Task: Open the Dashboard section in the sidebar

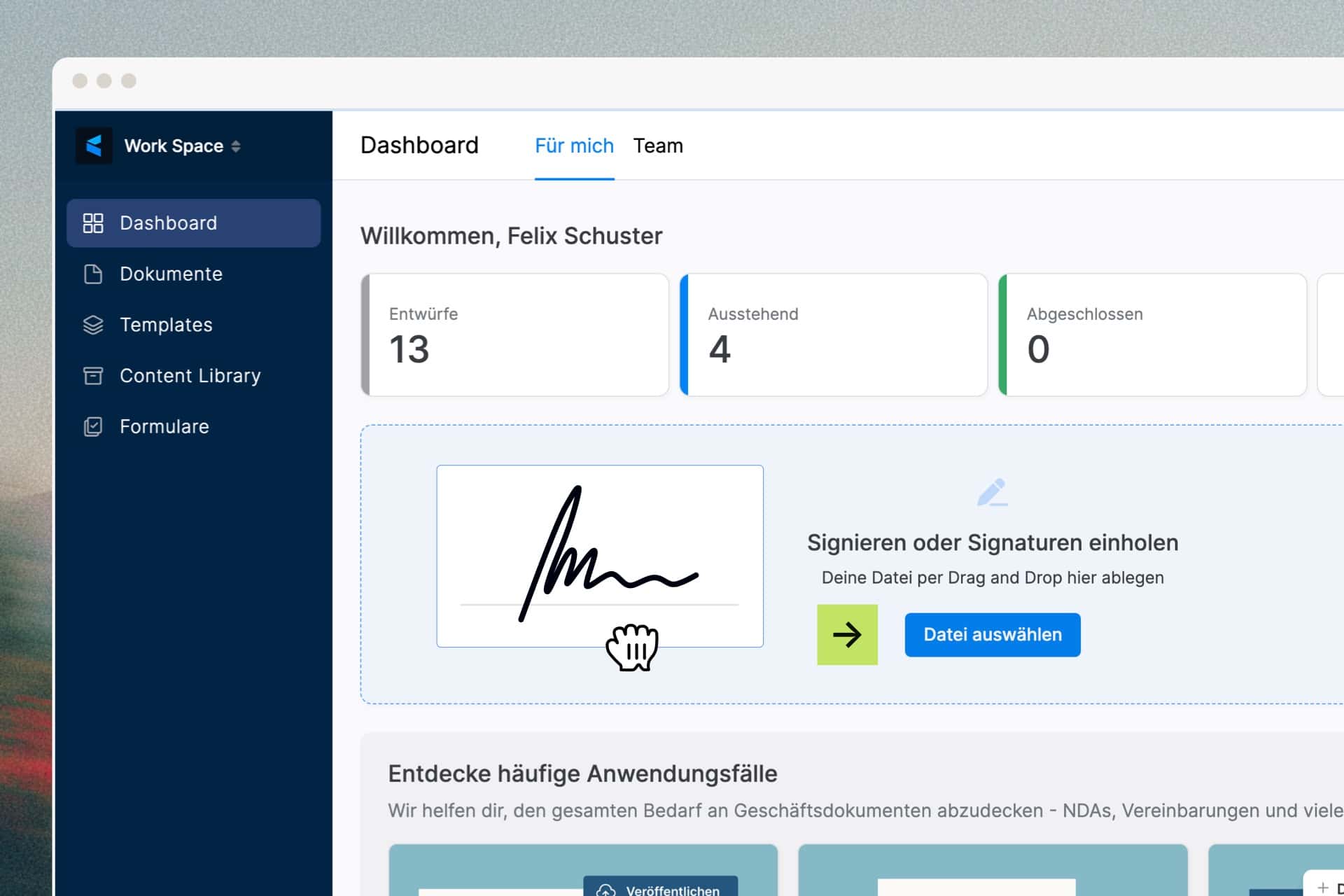Action: click(168, 223)
